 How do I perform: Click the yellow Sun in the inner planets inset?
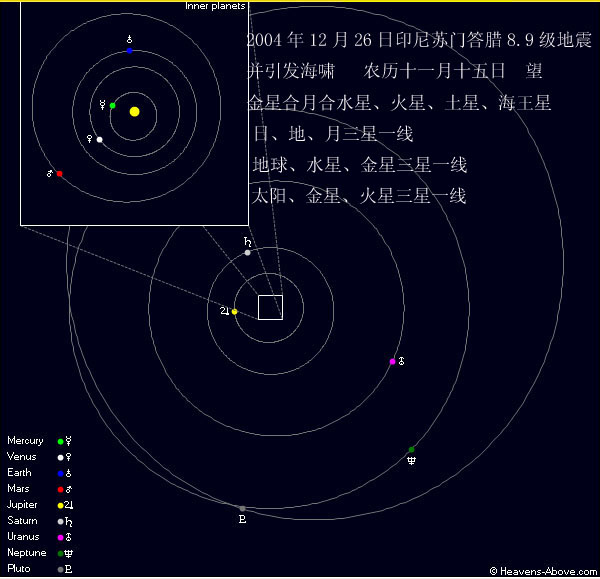134,111
